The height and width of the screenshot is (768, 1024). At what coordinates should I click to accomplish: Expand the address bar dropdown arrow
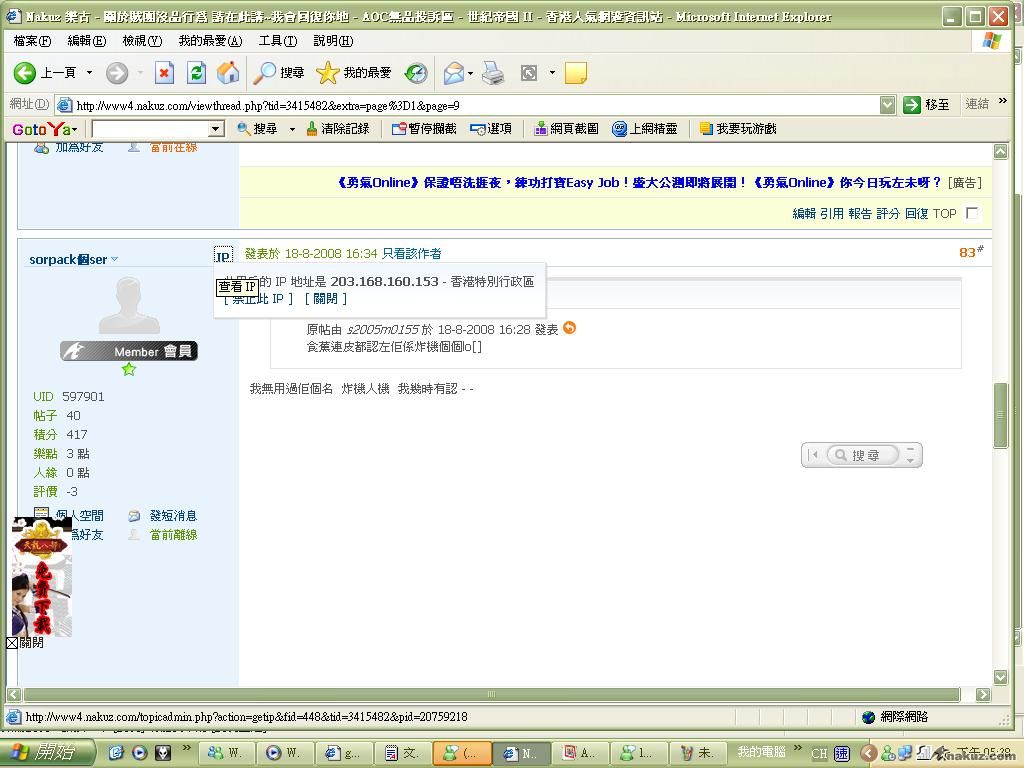tap(887, 104)
